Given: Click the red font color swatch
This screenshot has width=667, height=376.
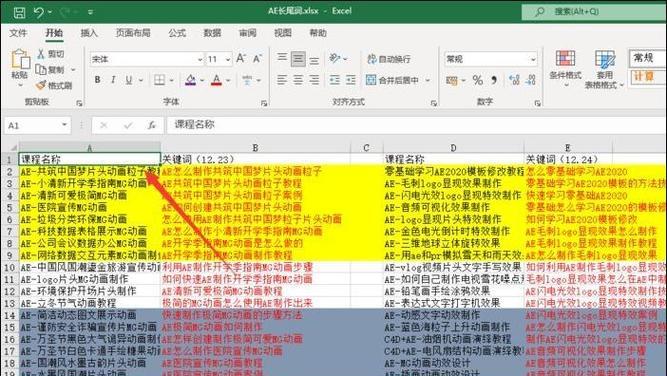Looking at the screenshot, I should 217,80.
